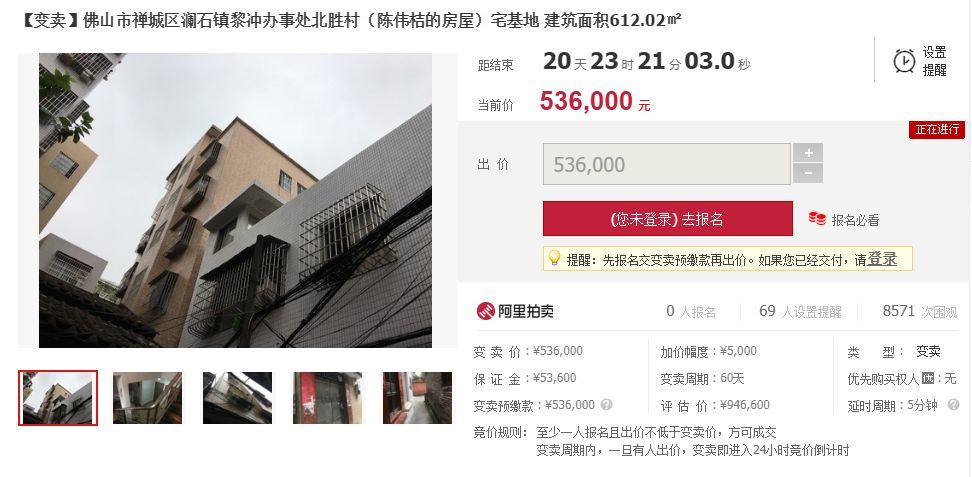Open the 报名必看 link
Image resolution: width=972 pixels, height=477 pixels.
click(855, 220)
